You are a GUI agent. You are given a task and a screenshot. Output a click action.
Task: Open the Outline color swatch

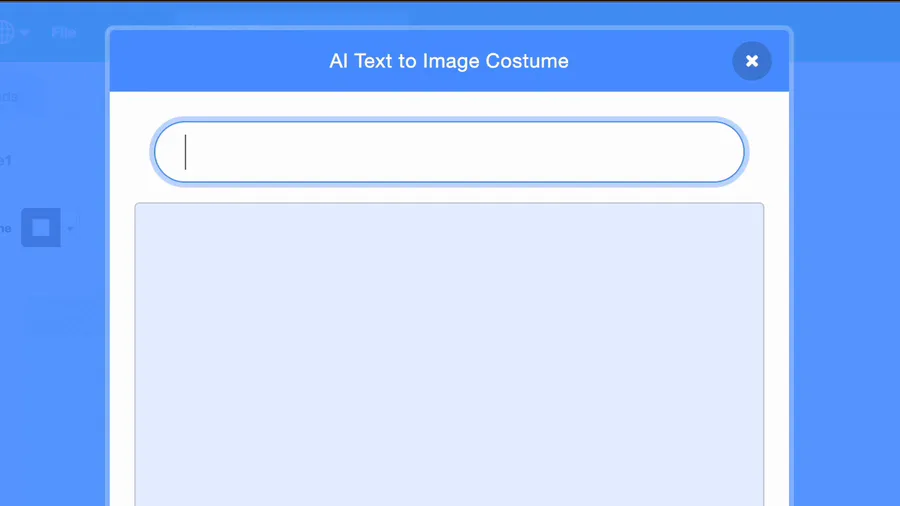(x=41, y=228)
